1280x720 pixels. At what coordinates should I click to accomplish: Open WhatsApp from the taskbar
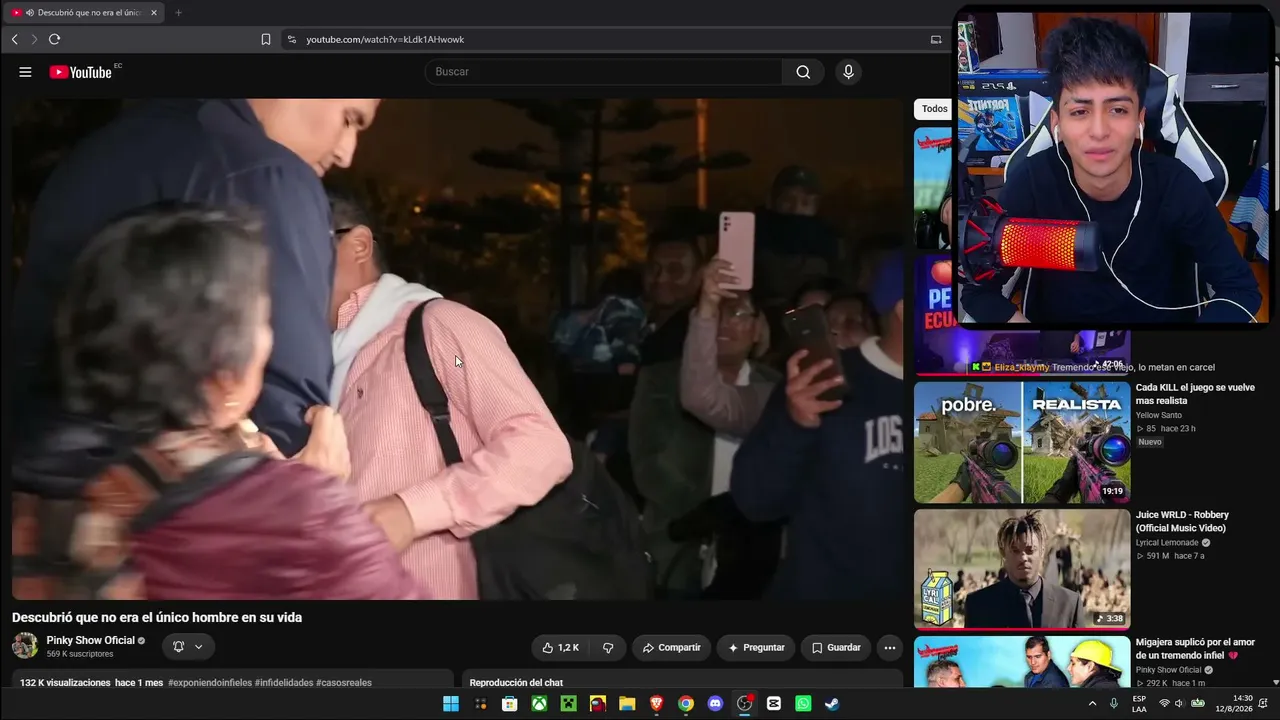point(803,704)
